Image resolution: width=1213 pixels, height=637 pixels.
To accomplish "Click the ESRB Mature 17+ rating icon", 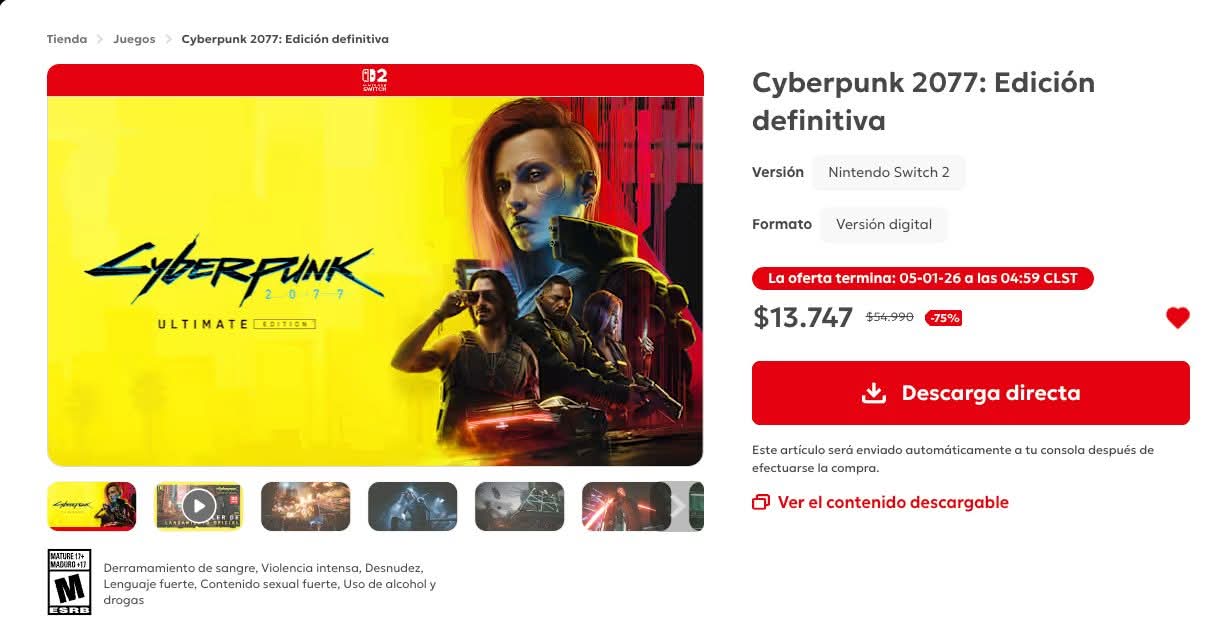I will tap(69, 582).
